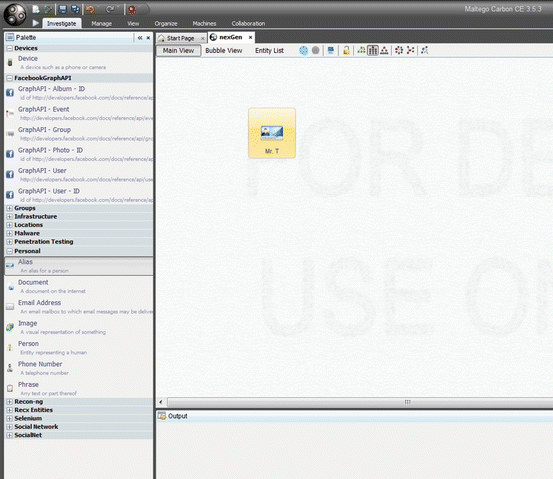The height and width of the screenshot is (479, 553).
Task: Redo with the gray curved arrow icon
Action: coord(110,10)
